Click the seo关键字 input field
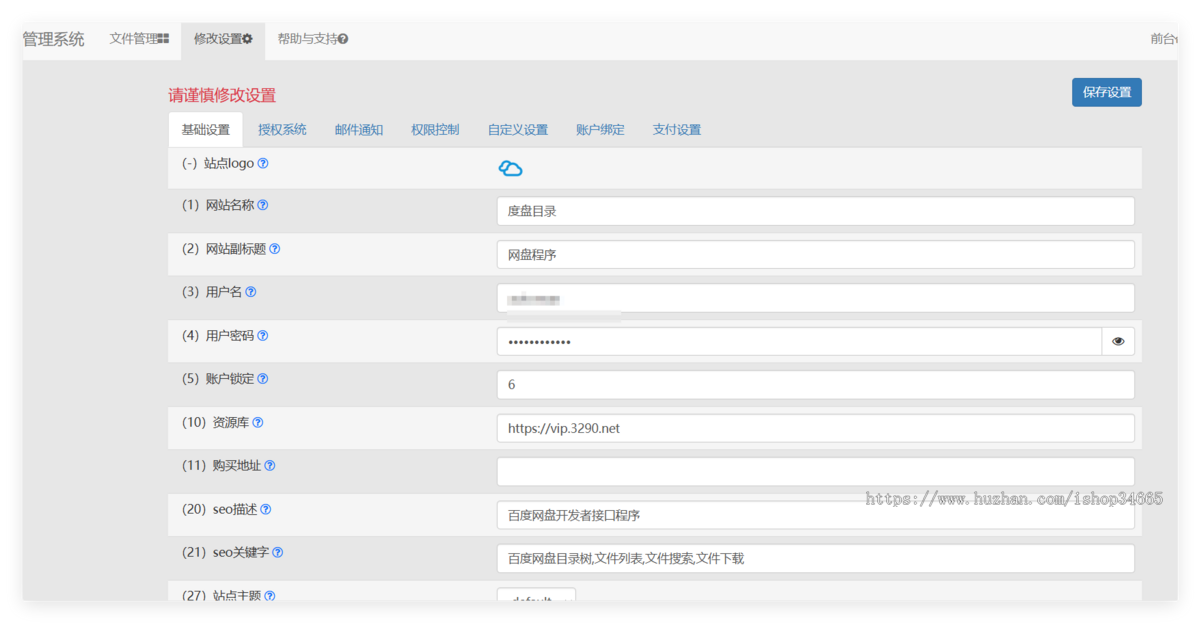1200x623 pixels. coord(816,558)
